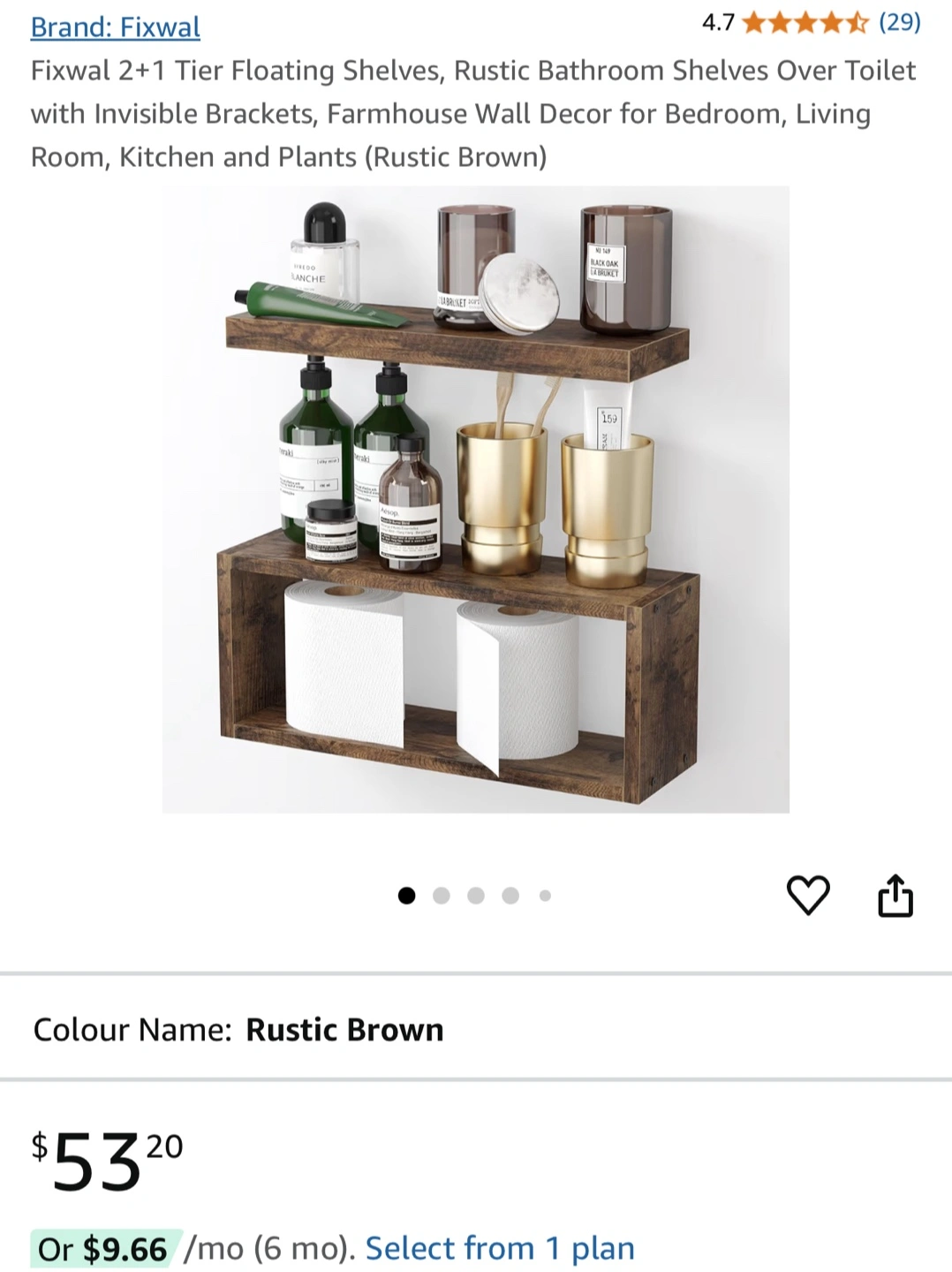
Task: Expand the Colour Name Rustic Brown row
Action: pos(476,1029)
